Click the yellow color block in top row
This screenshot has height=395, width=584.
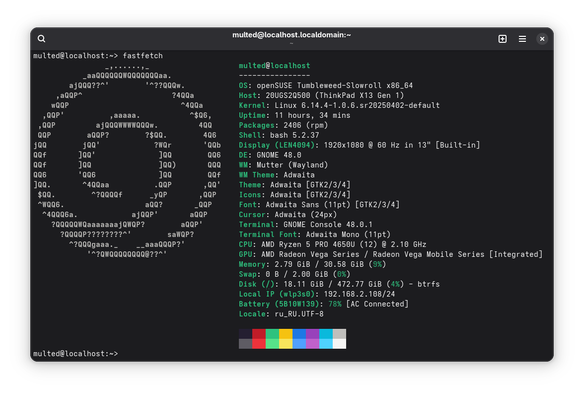(286, 334)
